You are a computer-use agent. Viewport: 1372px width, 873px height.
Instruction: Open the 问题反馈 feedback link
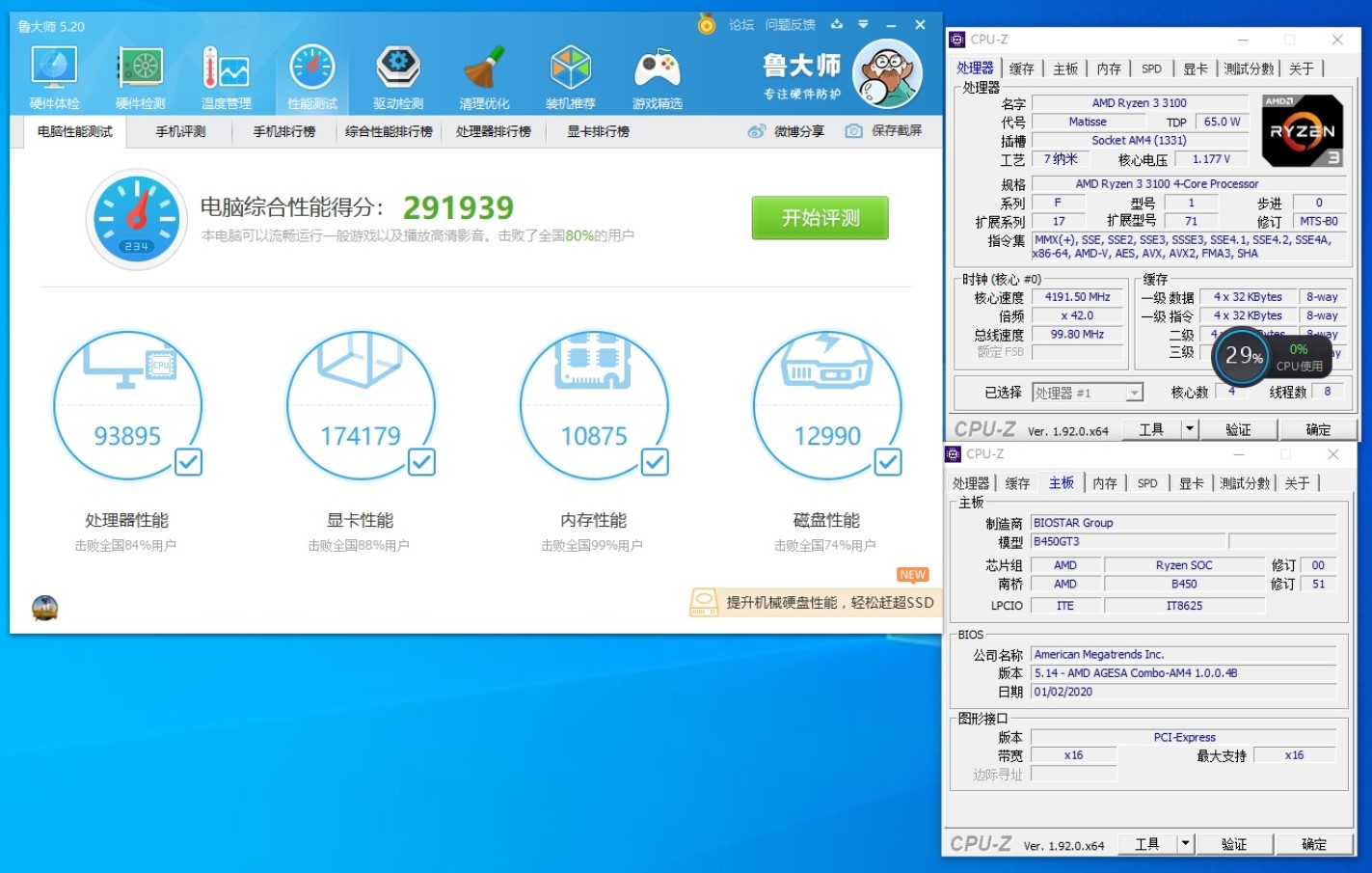[791, 24]
